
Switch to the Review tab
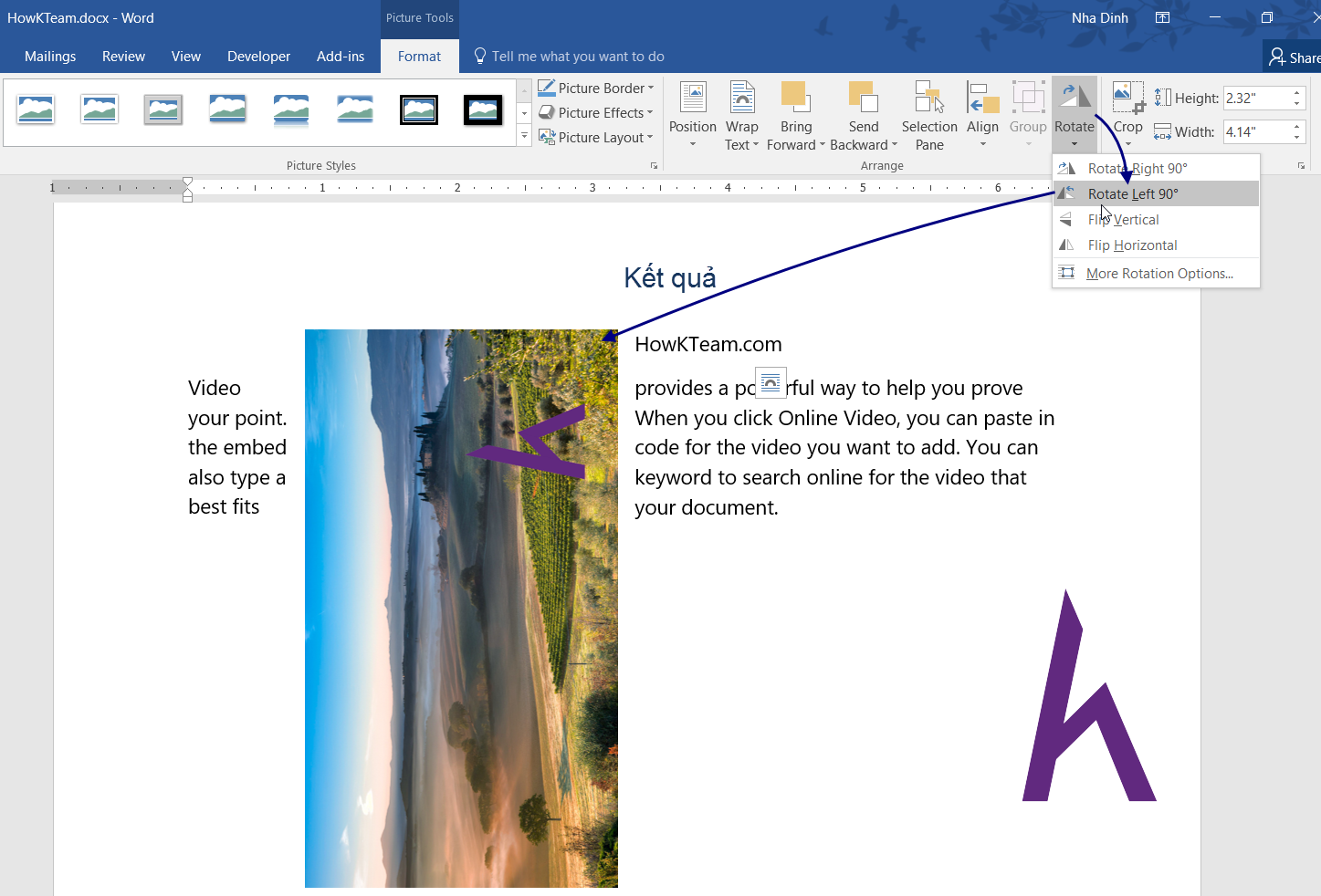pos(123,56)
